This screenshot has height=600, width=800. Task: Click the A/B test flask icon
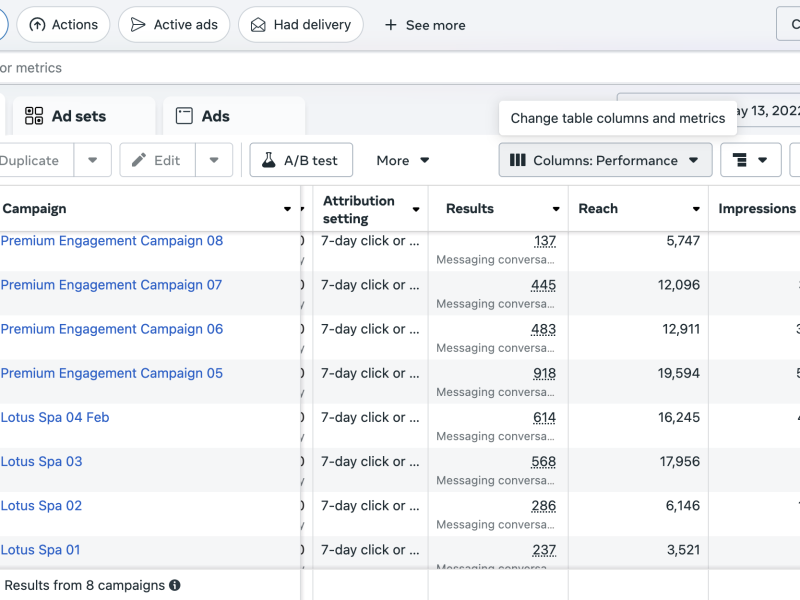click(x=269, y=160)
